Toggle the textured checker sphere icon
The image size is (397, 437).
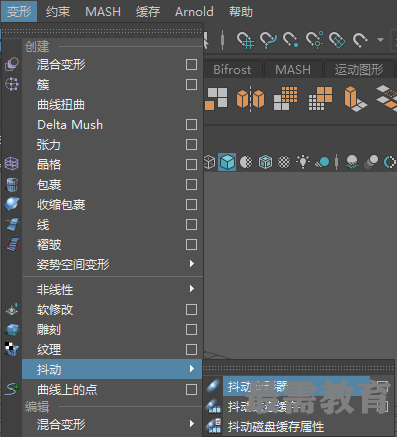coord(284,162)
